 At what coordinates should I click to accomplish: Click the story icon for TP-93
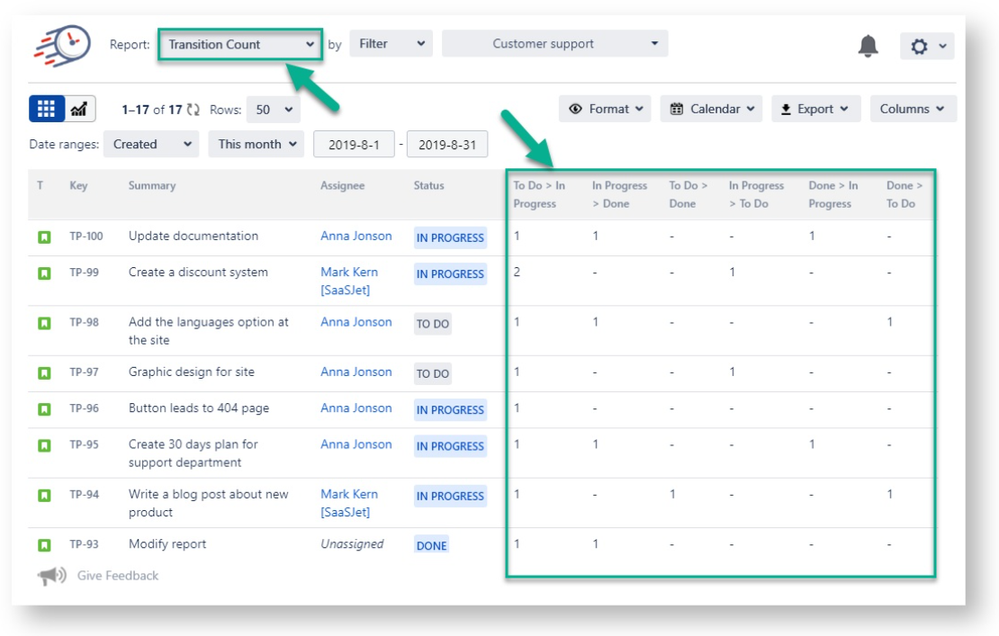pyautogui.click(x=44, y=545)
